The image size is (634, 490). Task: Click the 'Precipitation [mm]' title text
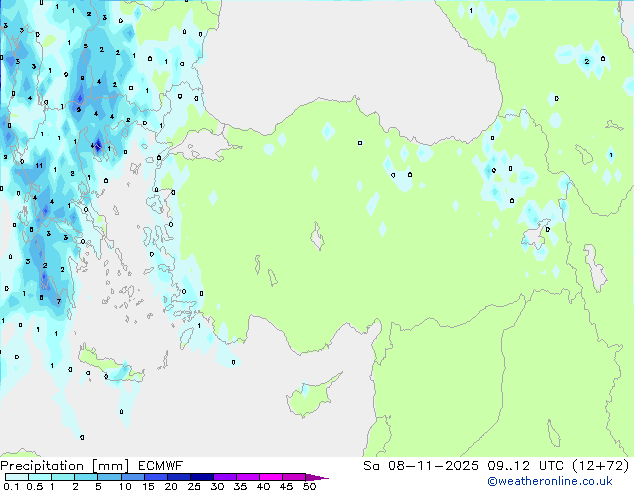[65, 466]
